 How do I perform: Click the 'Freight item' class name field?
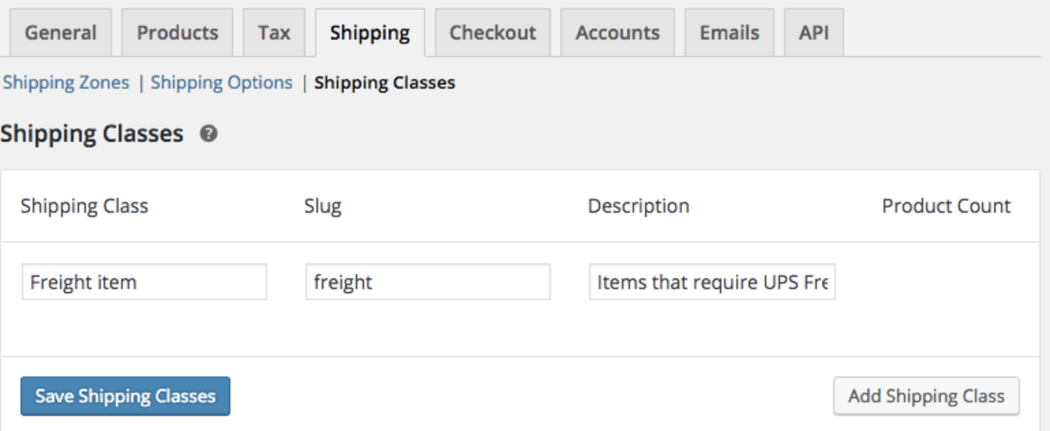144,282
